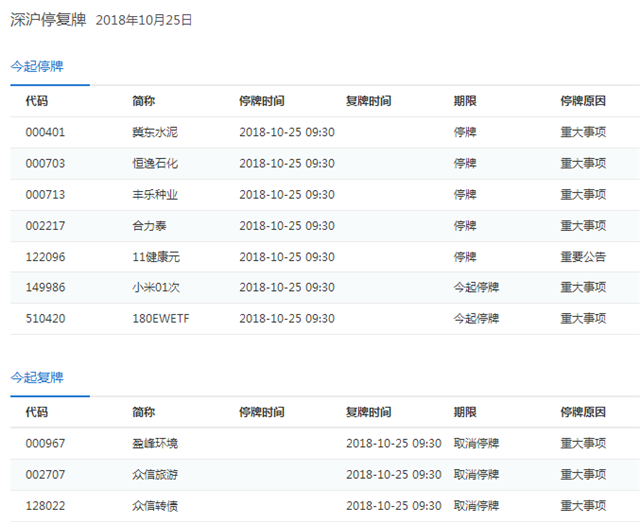
Task: Select stock code 002707
Action: pyautogui.click(x=45, y=475)
